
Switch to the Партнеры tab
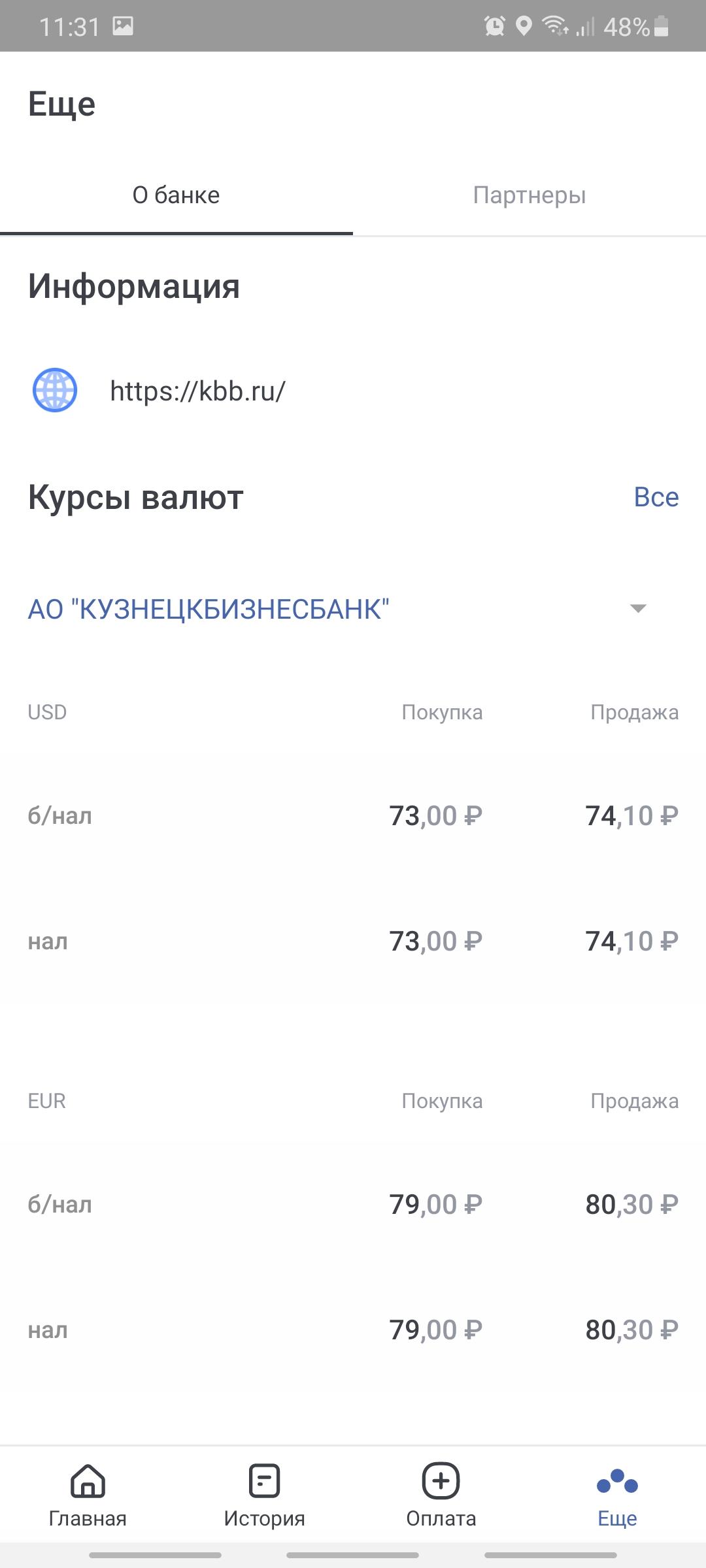point(529,195)
